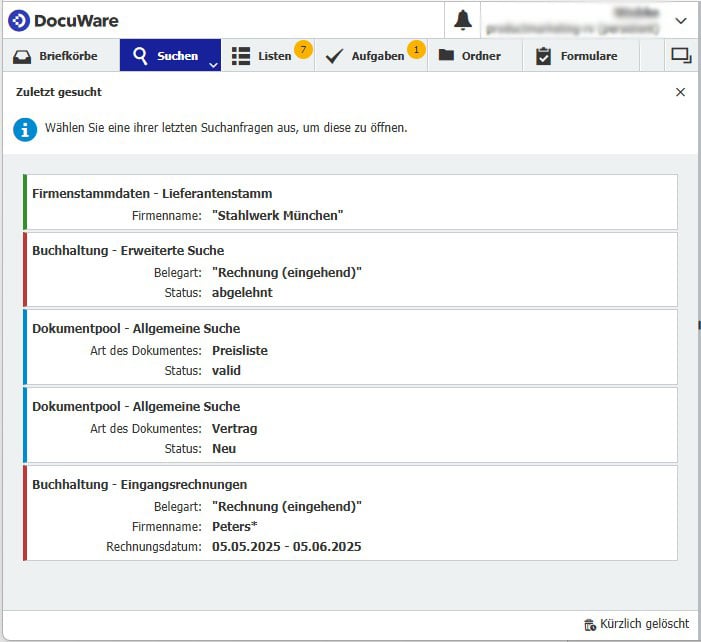Click the viewer window icon at top right
The width and height of the screenshot is (701, 642).
681,56
